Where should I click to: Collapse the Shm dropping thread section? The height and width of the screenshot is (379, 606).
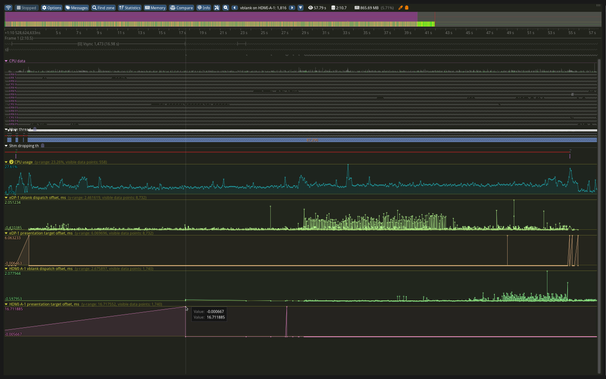tap(6, 146)
